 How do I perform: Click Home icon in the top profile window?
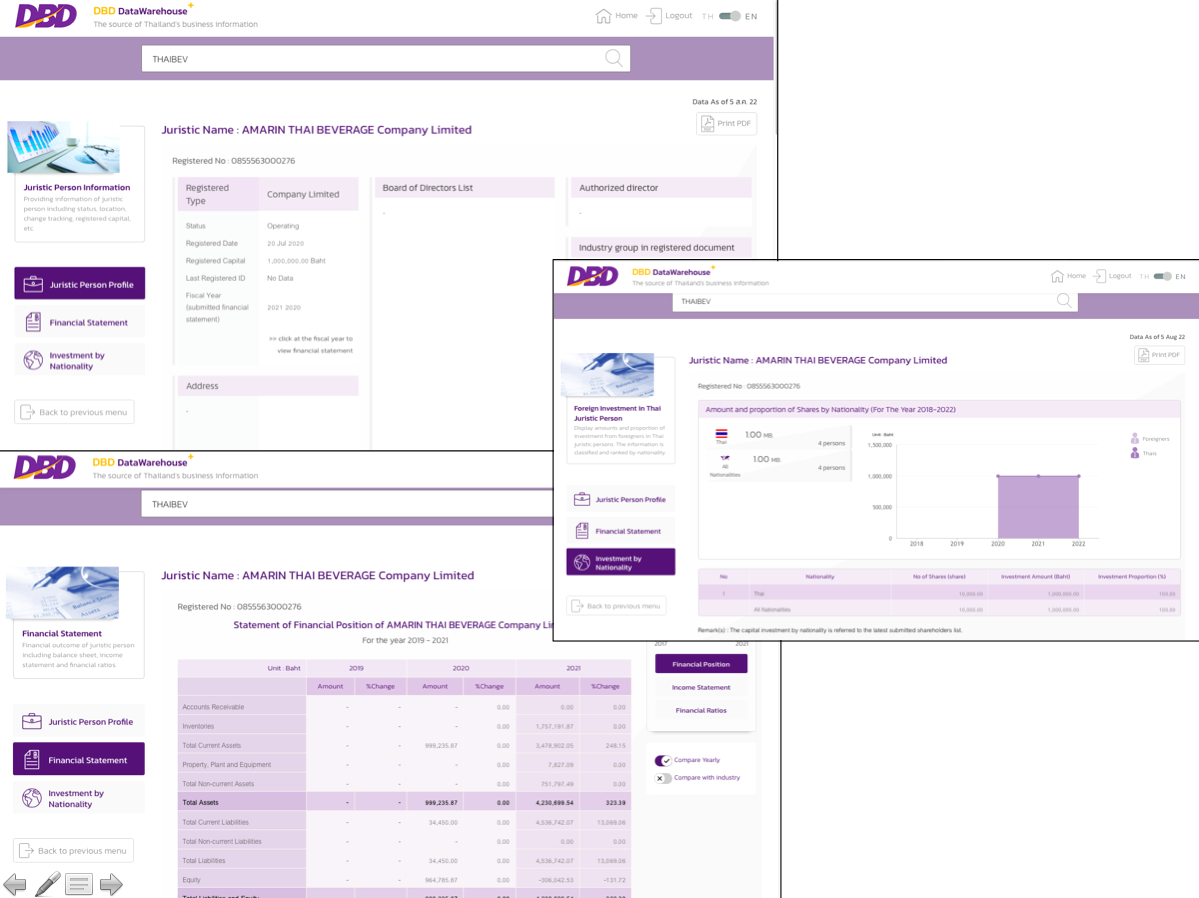click(603, 16)
